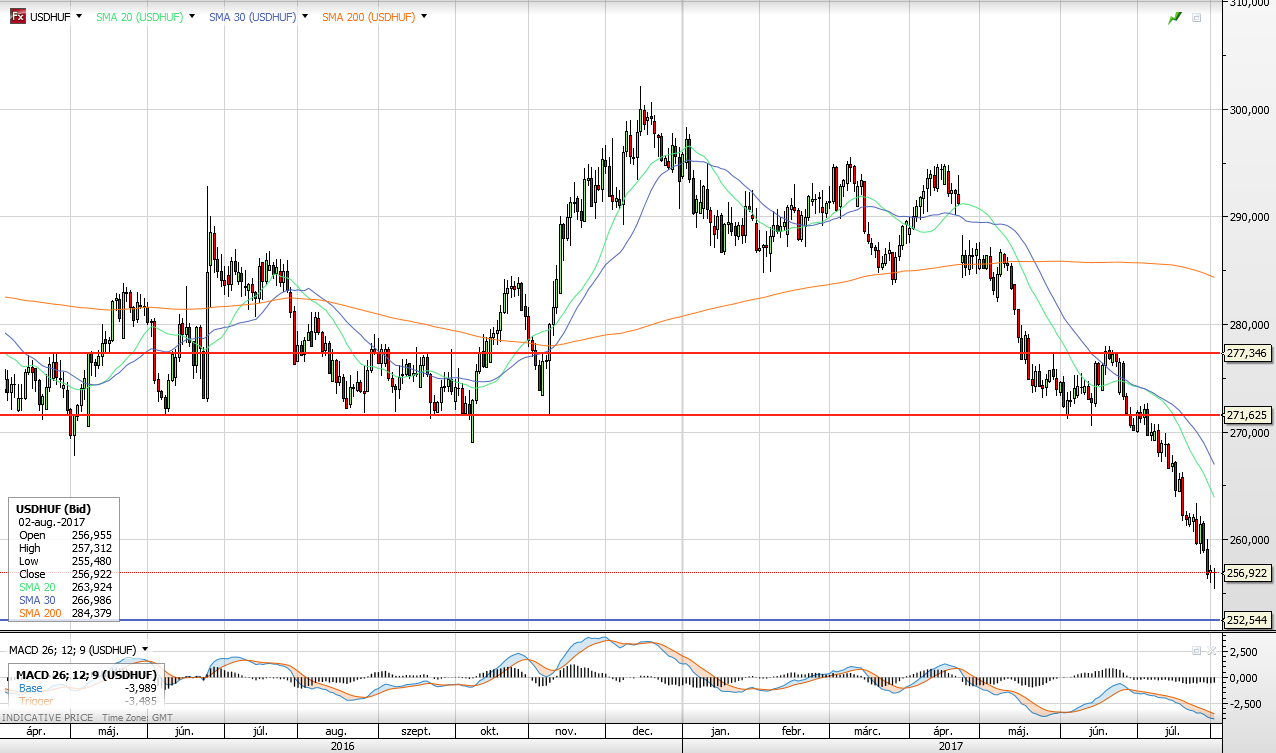
Task: Open the SMA 20 (USDHUF) dropdown arrow
Action: (191, 17)
